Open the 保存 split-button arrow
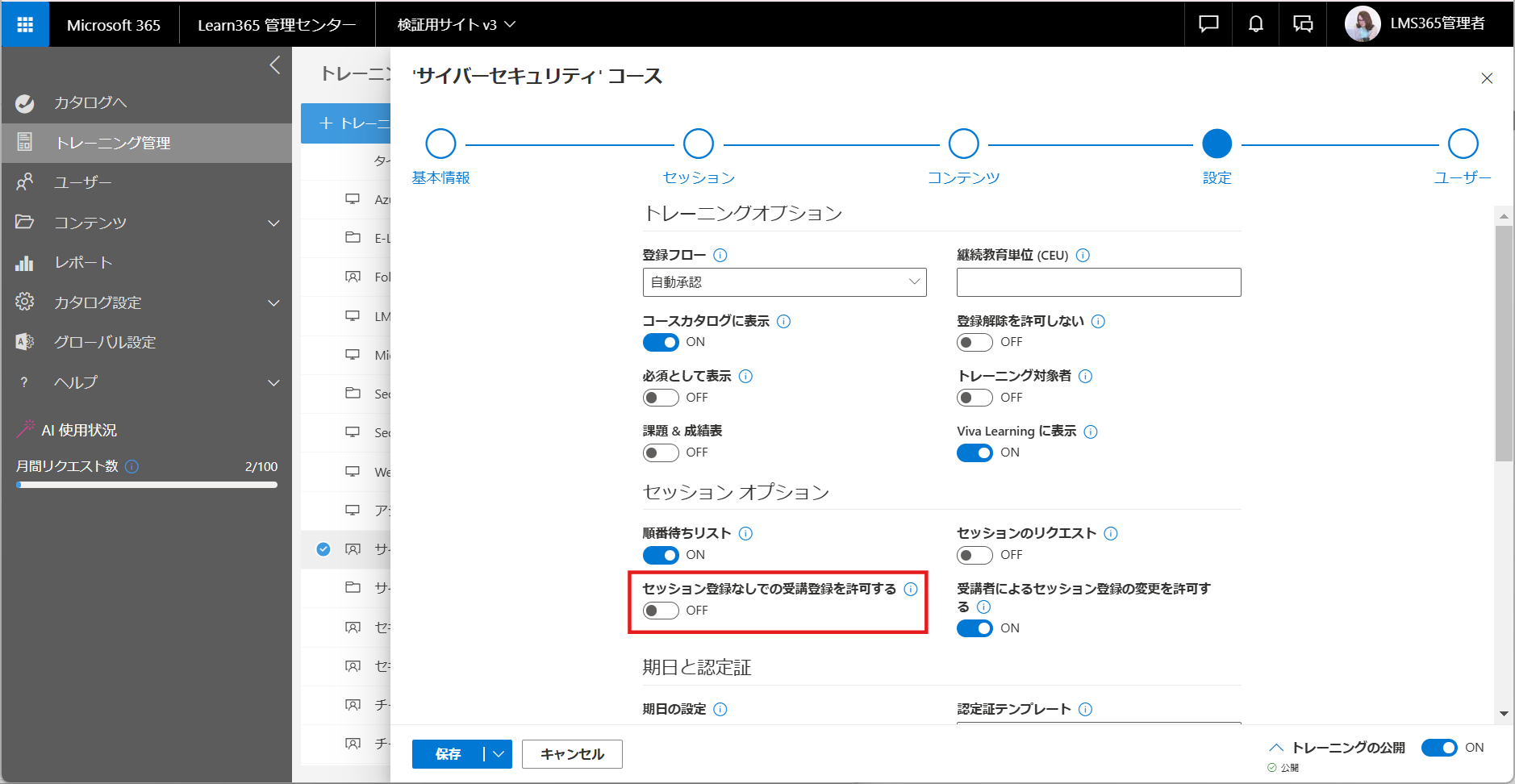 [x=499, y=754]
